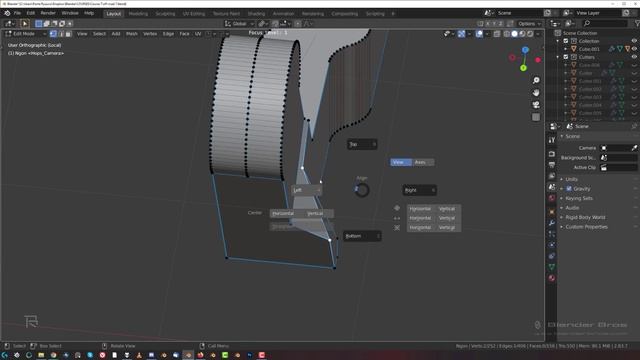Image resolution: width=640 pixels, height=360 pixels.
Task: Open the Output properties tab
Action: [x=552, y=165]
